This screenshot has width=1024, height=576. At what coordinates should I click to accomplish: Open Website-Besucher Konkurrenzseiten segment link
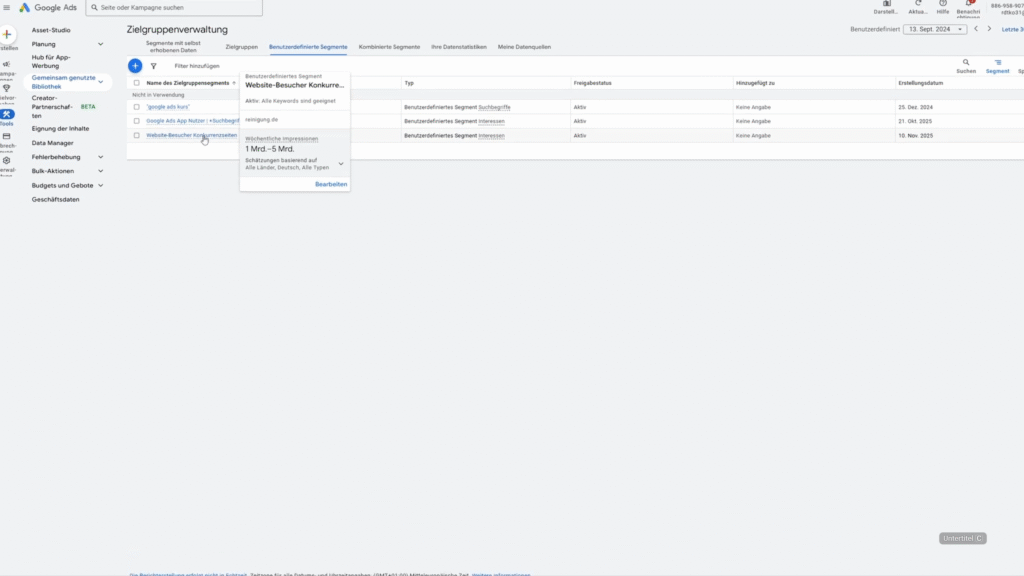[x=191, y=135]
